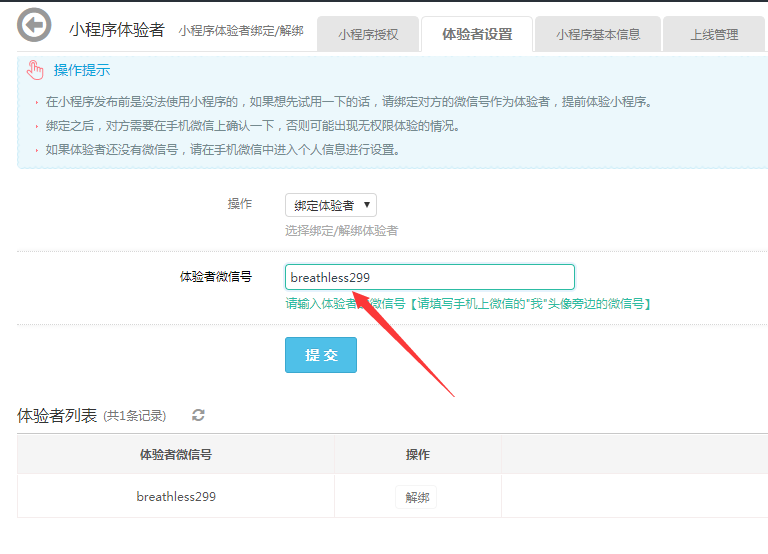
Task: Click the 体验者微信号 column header
Action: coord(176,454)
